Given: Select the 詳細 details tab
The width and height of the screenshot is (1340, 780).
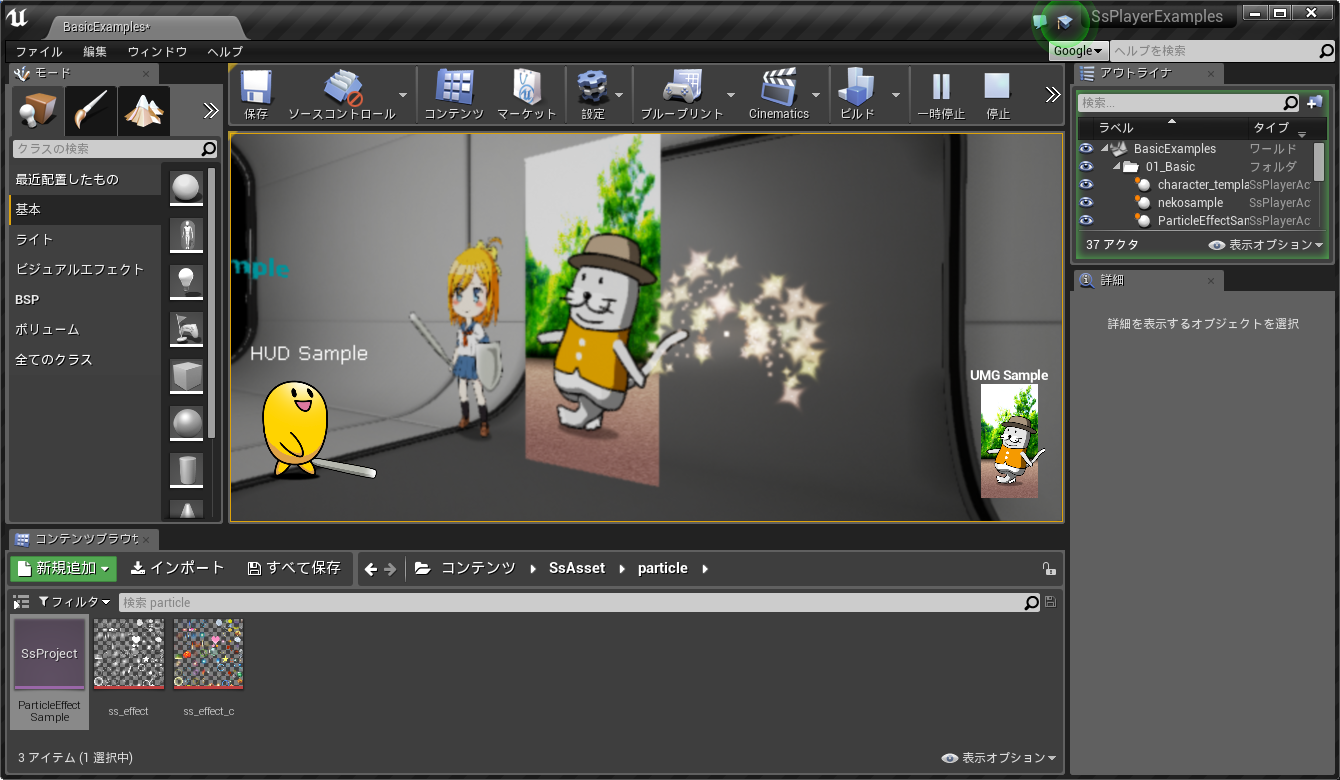Looking at the screenshot, I should click(x=1147, y=281).
